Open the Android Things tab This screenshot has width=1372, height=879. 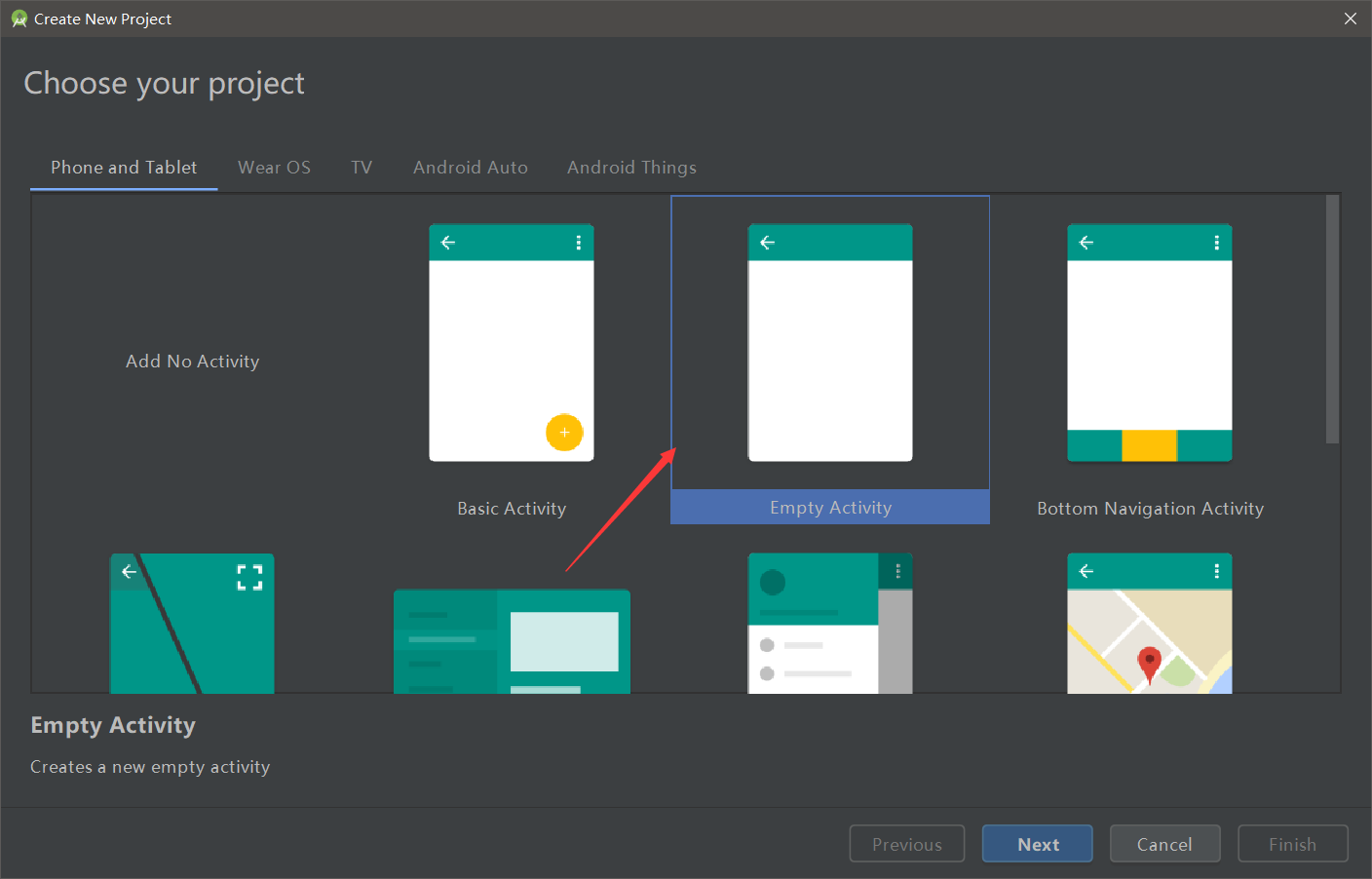[631, 167]
